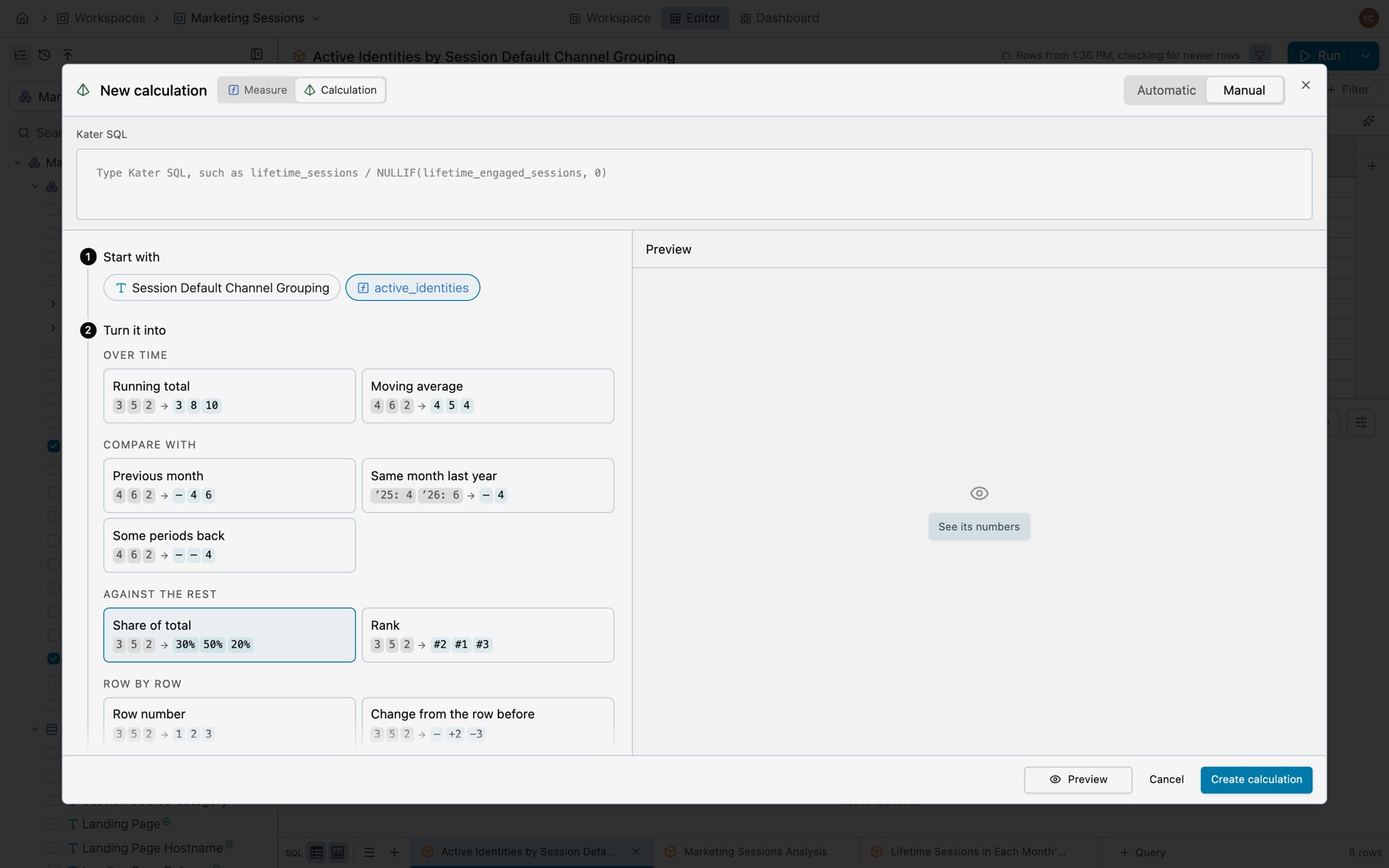Switch to table view icon in bottom bar
This screenshot has height=868, width=1389.
tap(316, 853)
